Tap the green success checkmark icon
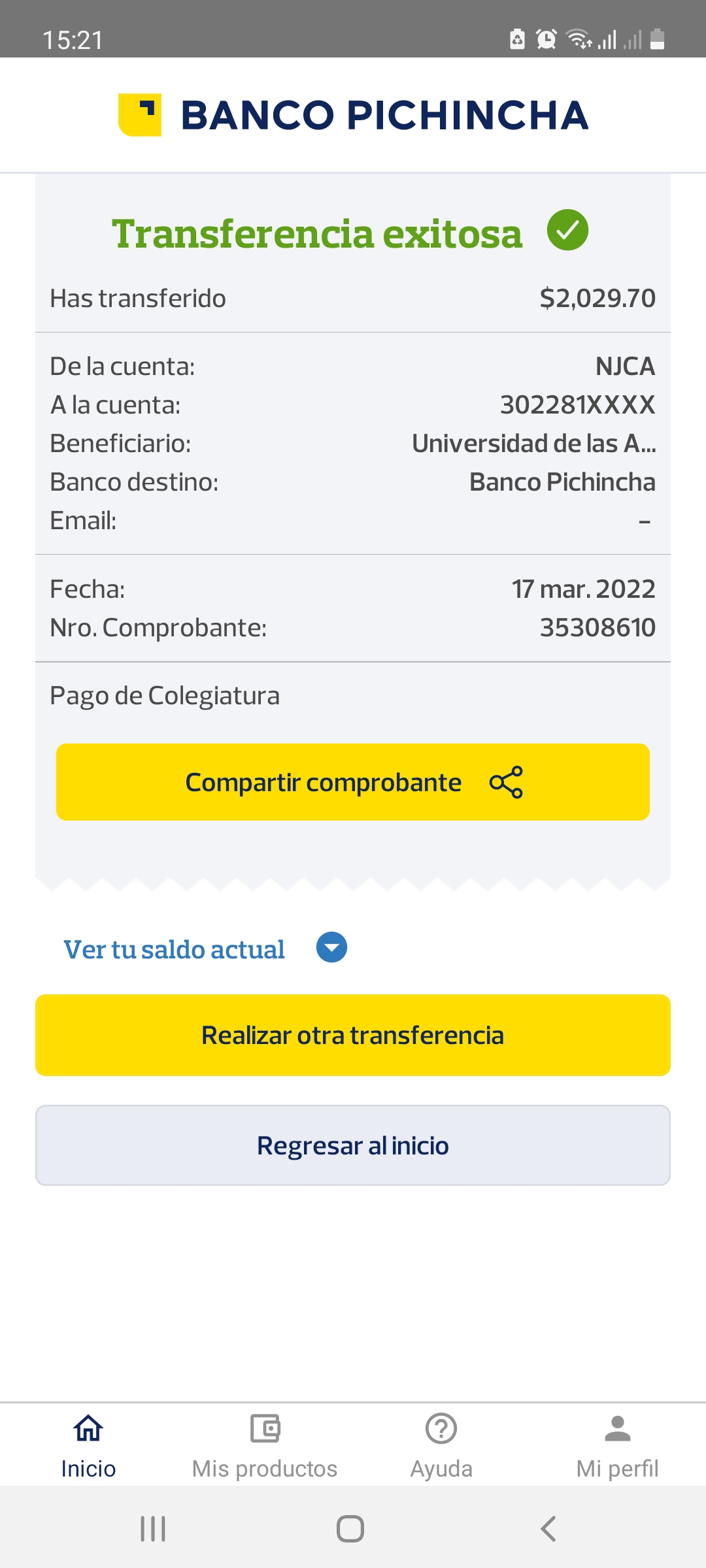Screen dimensions: 706x1568 (567, 230)
